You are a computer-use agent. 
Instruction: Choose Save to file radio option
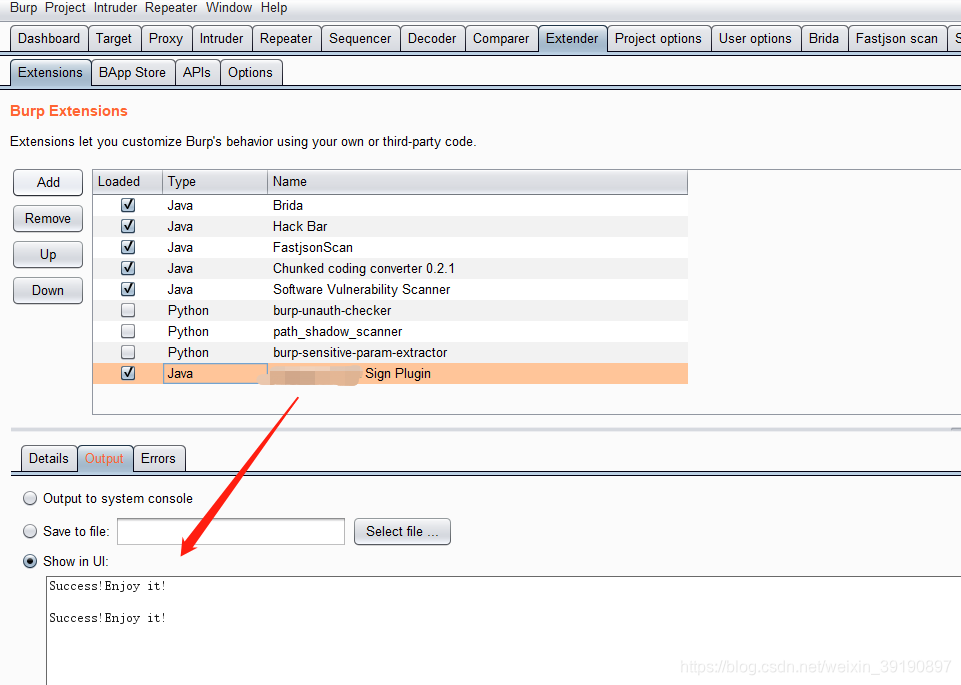[30, 531]
